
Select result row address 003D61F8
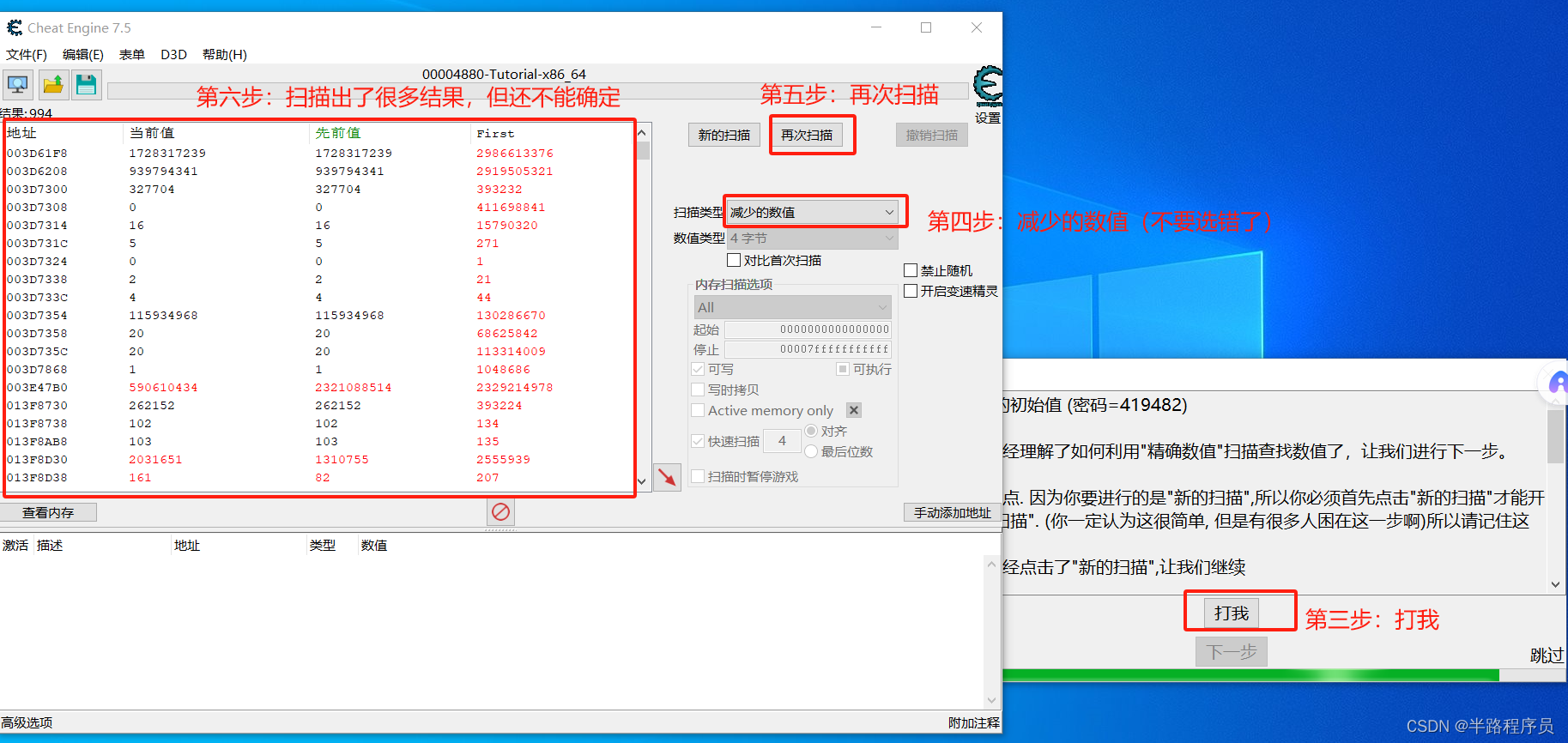pos(318,153)
